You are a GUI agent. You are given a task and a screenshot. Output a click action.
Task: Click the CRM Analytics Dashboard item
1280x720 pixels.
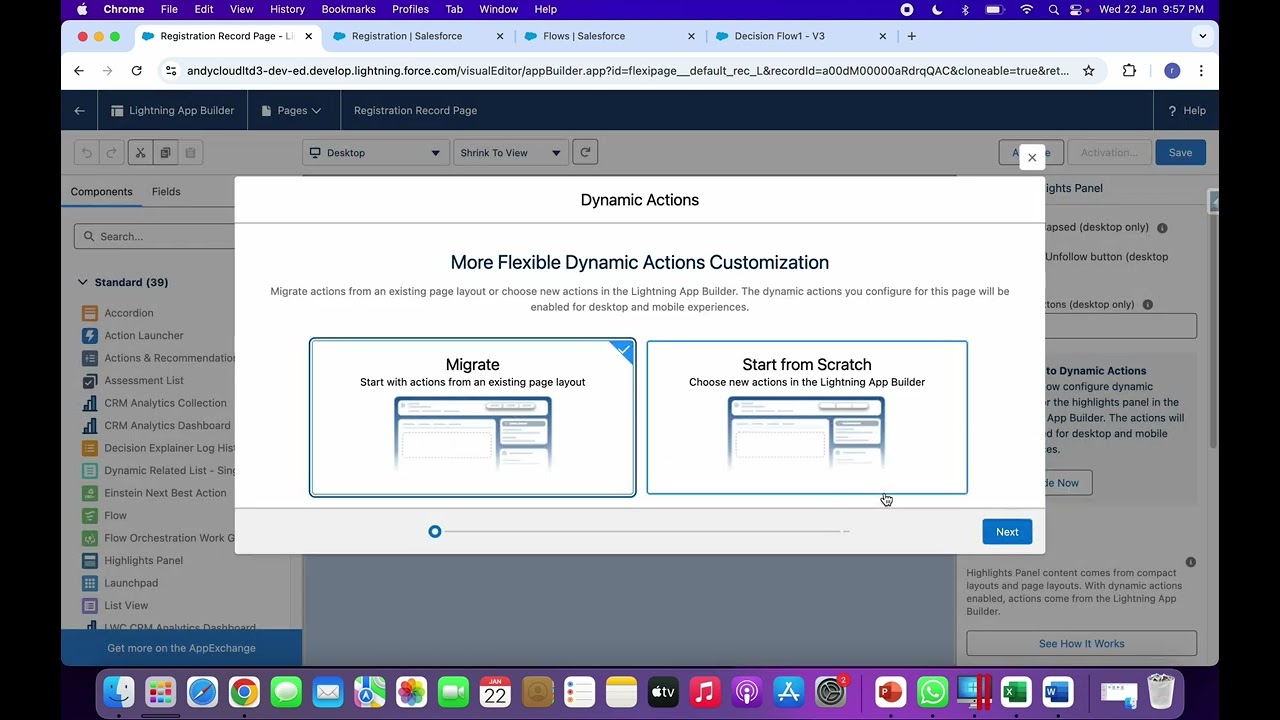(x=167, y=426)
